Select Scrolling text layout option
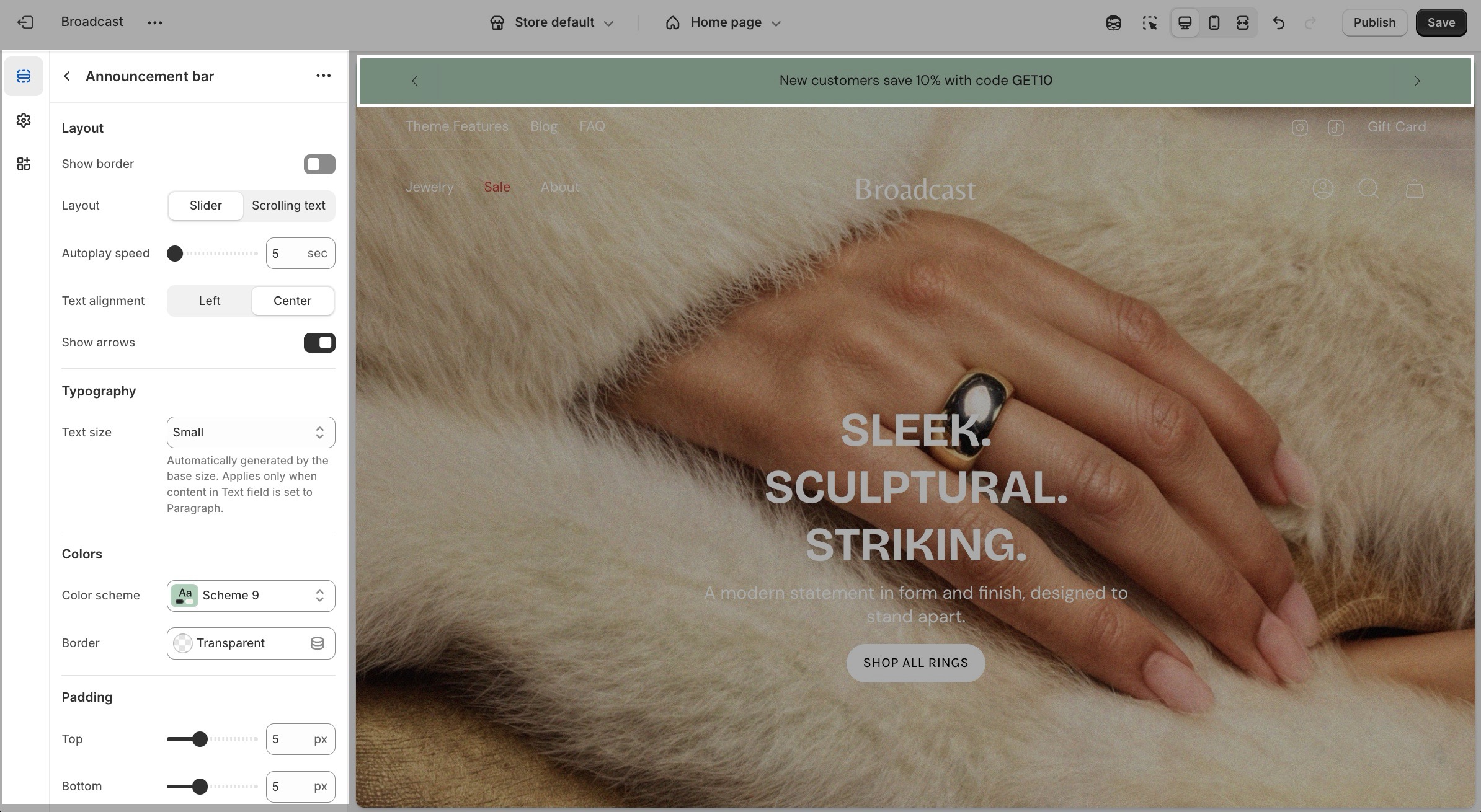 [x=288, y=206]
